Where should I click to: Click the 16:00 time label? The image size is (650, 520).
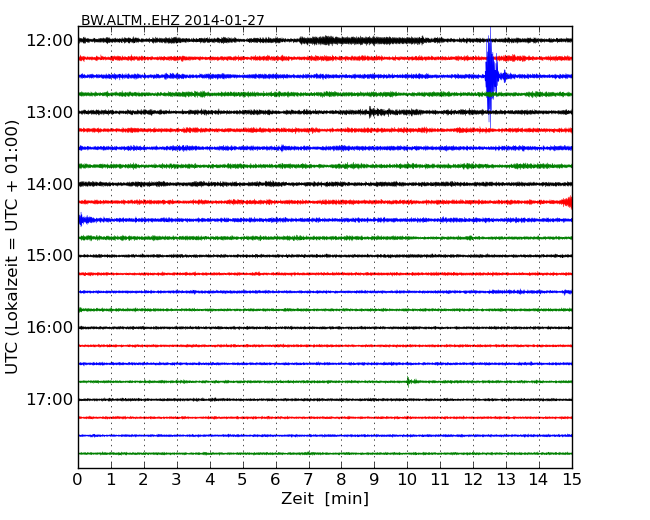tap(49, 328)
